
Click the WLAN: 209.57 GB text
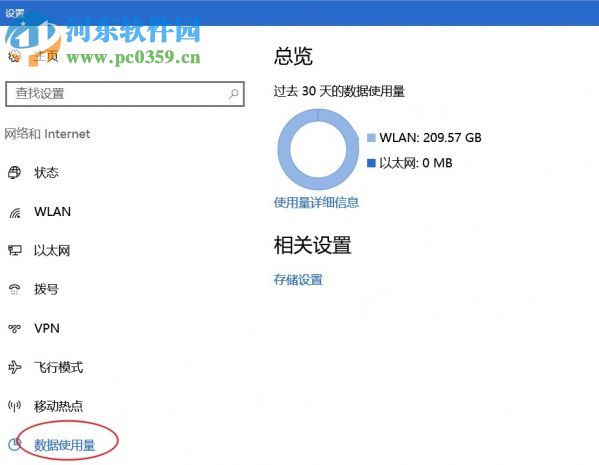tap(431, 138)
